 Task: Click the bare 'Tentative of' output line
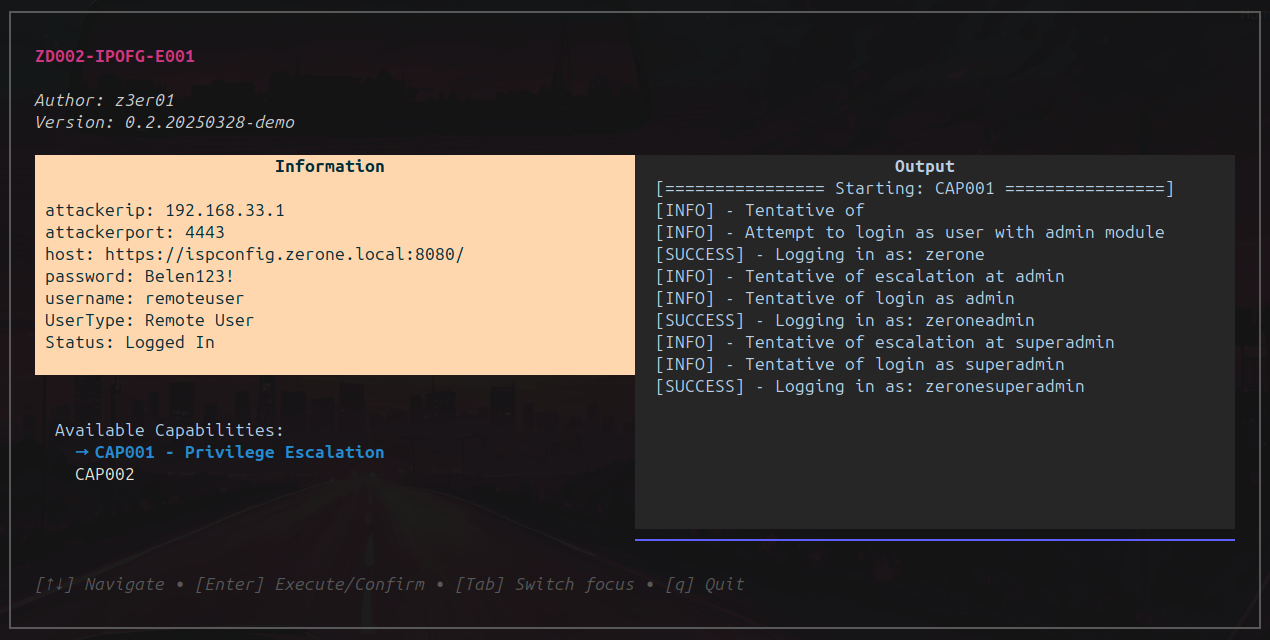[x=760, y=210]
